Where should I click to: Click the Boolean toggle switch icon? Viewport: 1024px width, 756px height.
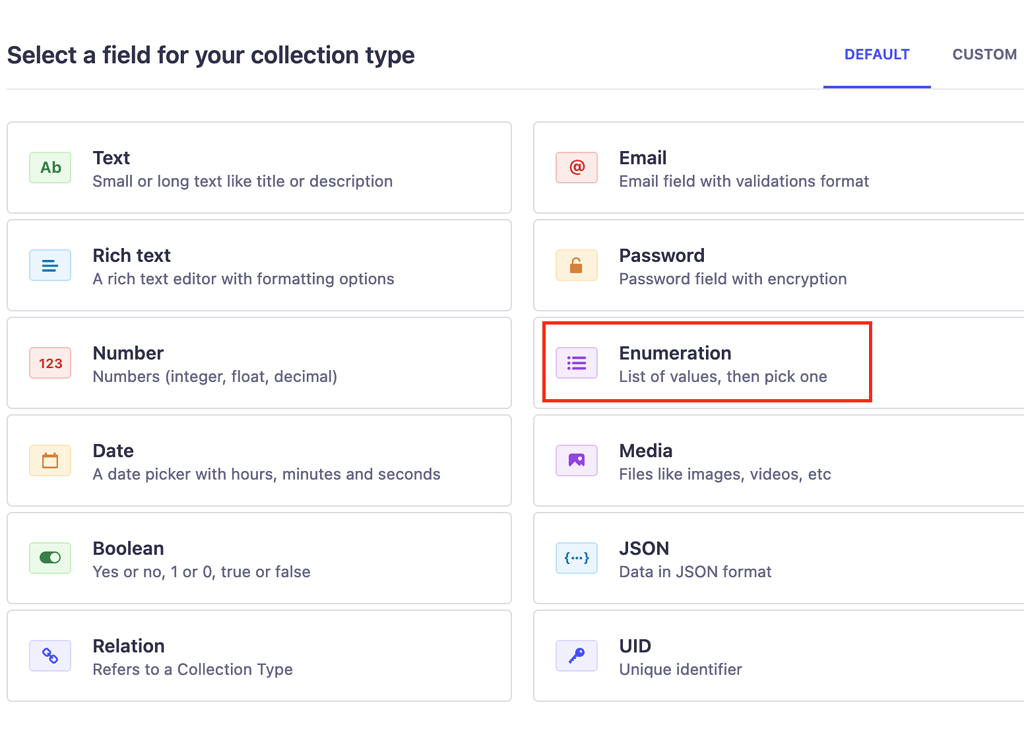pos(50,558)
